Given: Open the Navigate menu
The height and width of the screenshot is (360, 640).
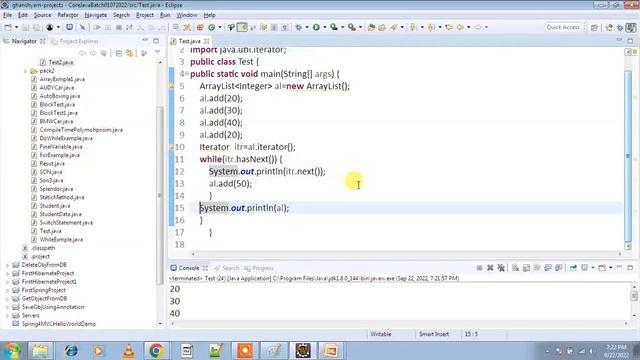Looking at the screenshot, I should point(96,15).
